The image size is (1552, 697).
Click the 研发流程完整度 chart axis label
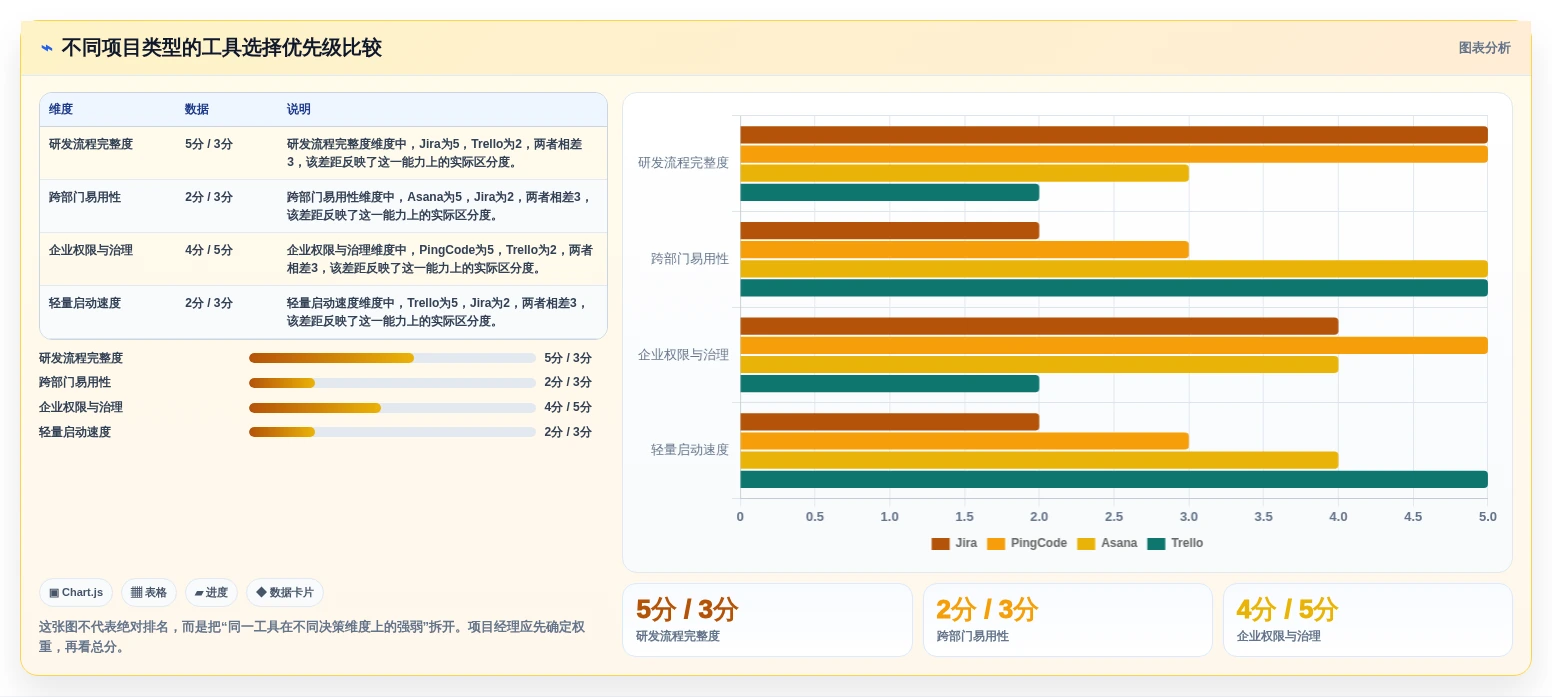pos(684,163)
